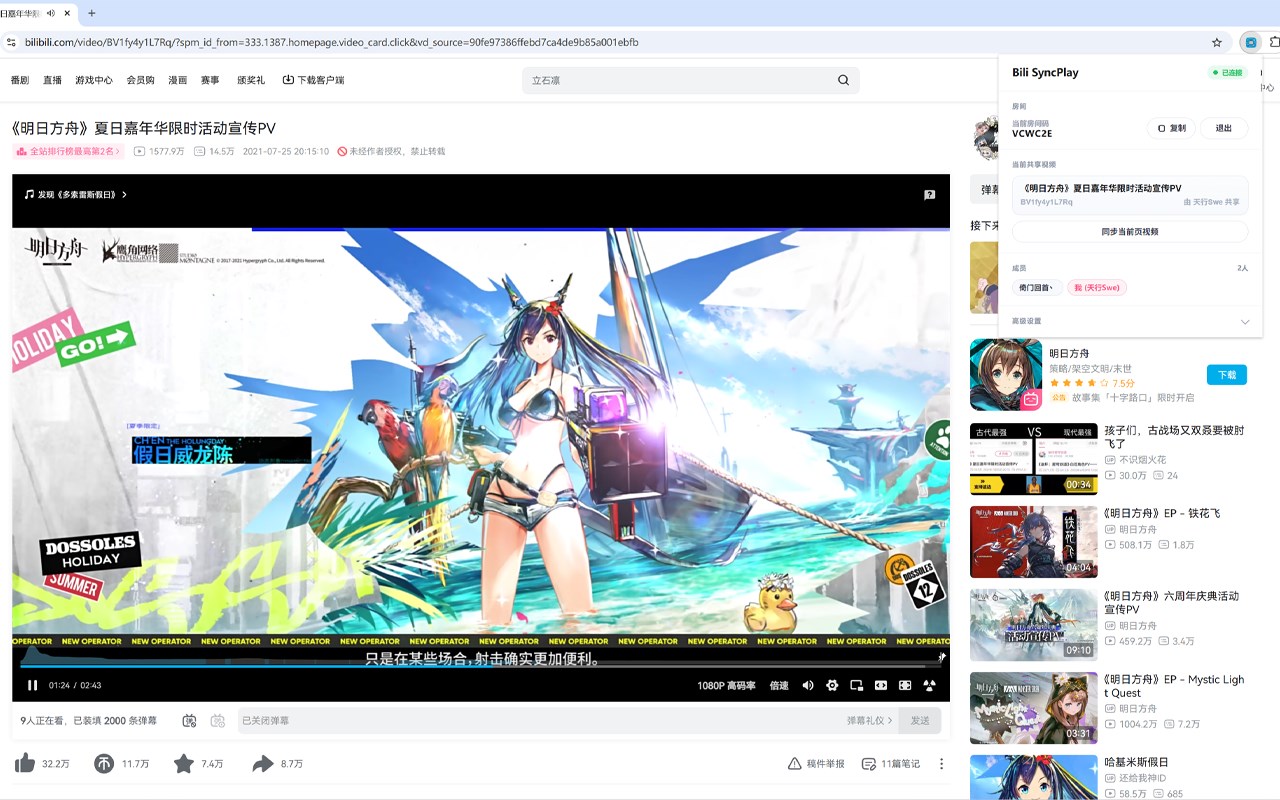
Task: Give coins using the coin icon
Action: tap(104, 764)
